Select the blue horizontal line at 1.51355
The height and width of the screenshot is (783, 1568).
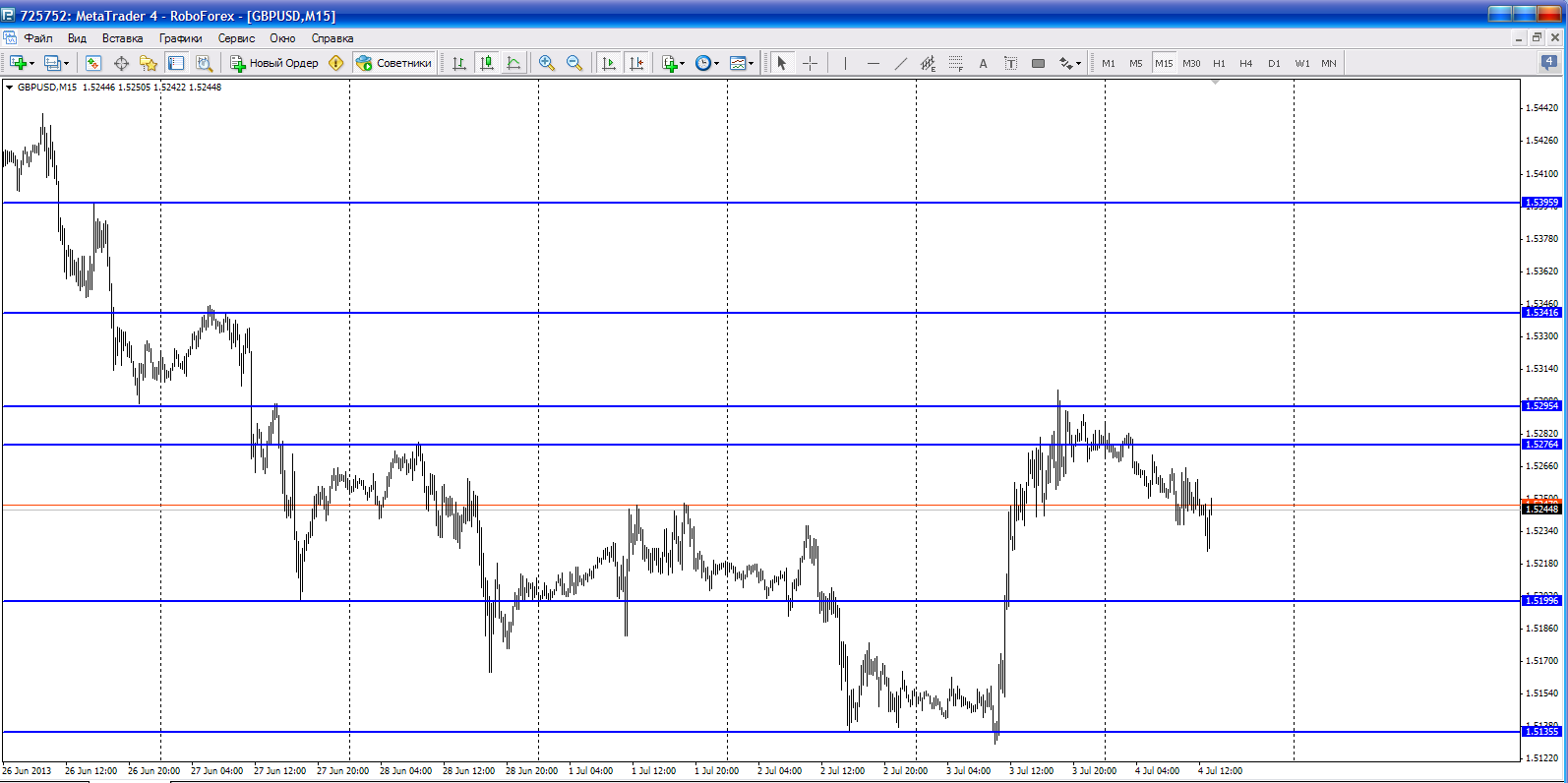(x=761, y=732)
